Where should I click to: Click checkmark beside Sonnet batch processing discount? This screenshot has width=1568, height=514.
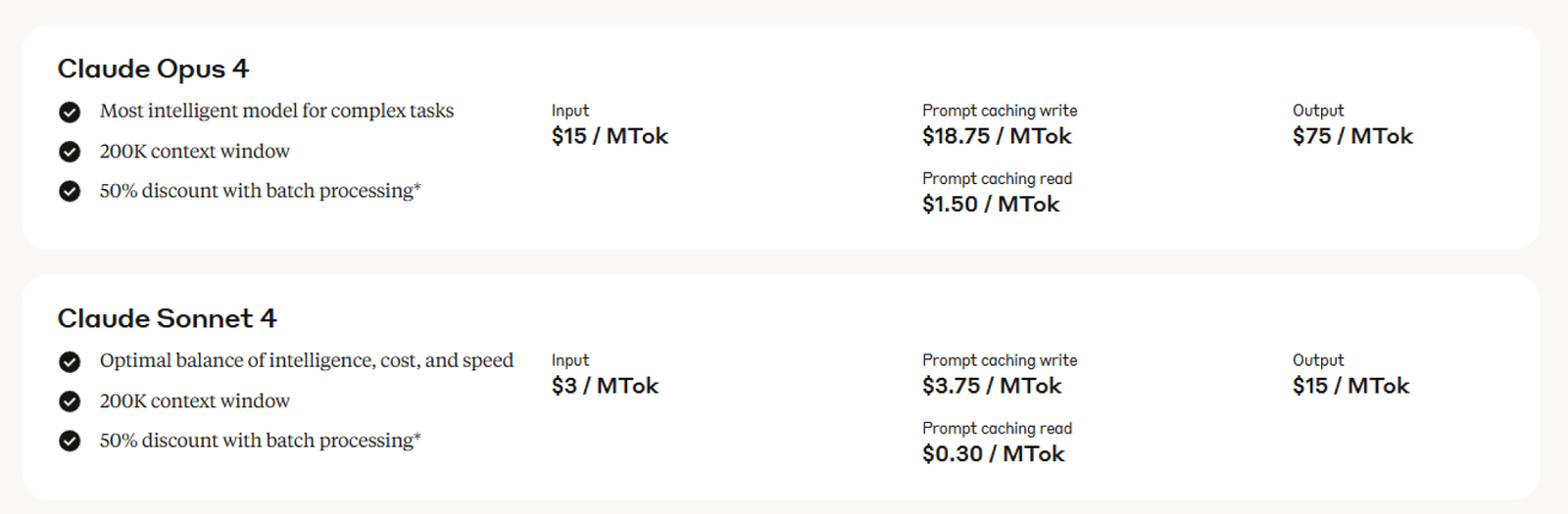pyautogui.click(x=70, y=441)
